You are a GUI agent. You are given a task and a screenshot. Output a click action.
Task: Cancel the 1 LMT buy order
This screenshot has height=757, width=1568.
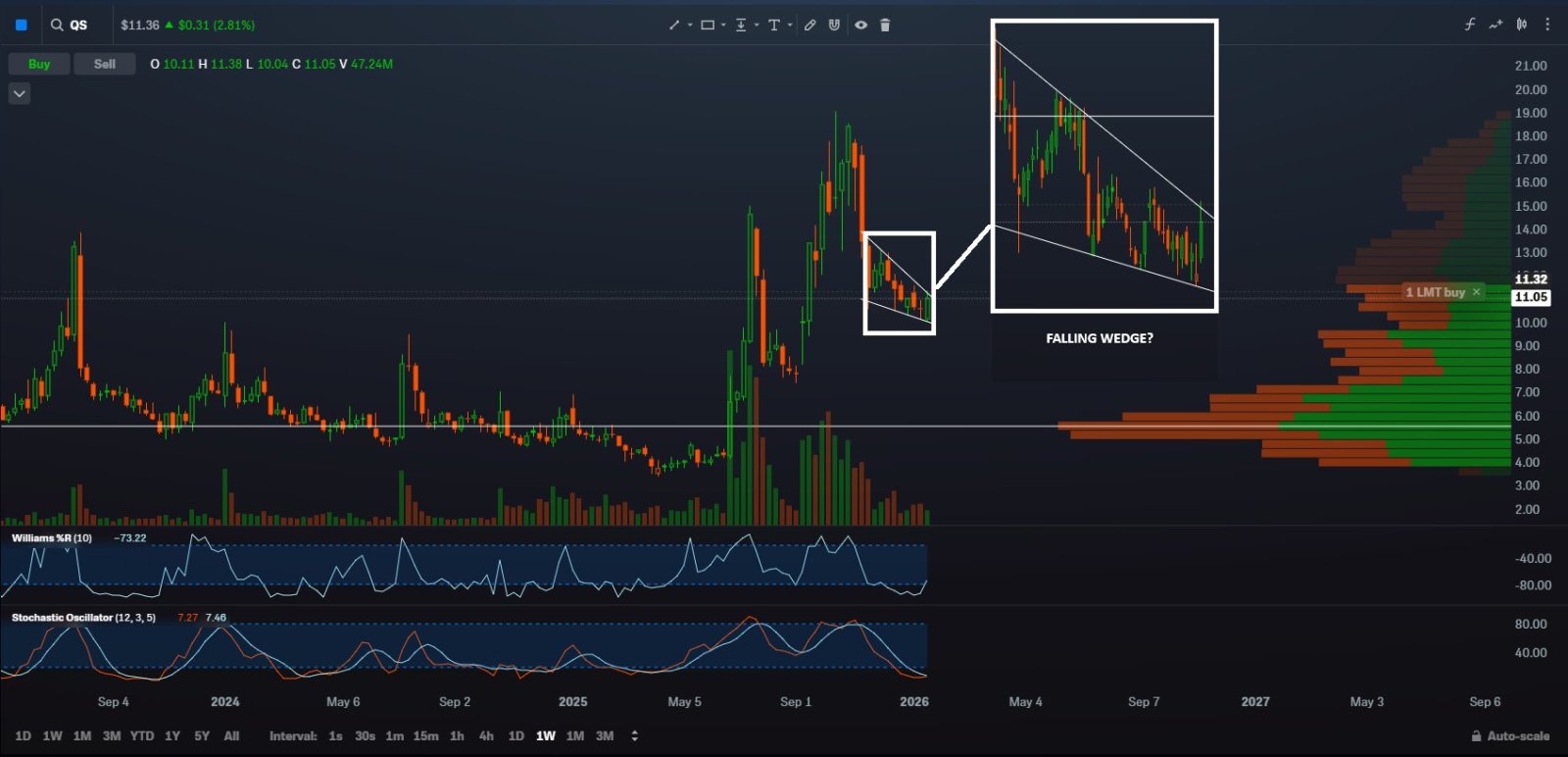pos(1476,292)
